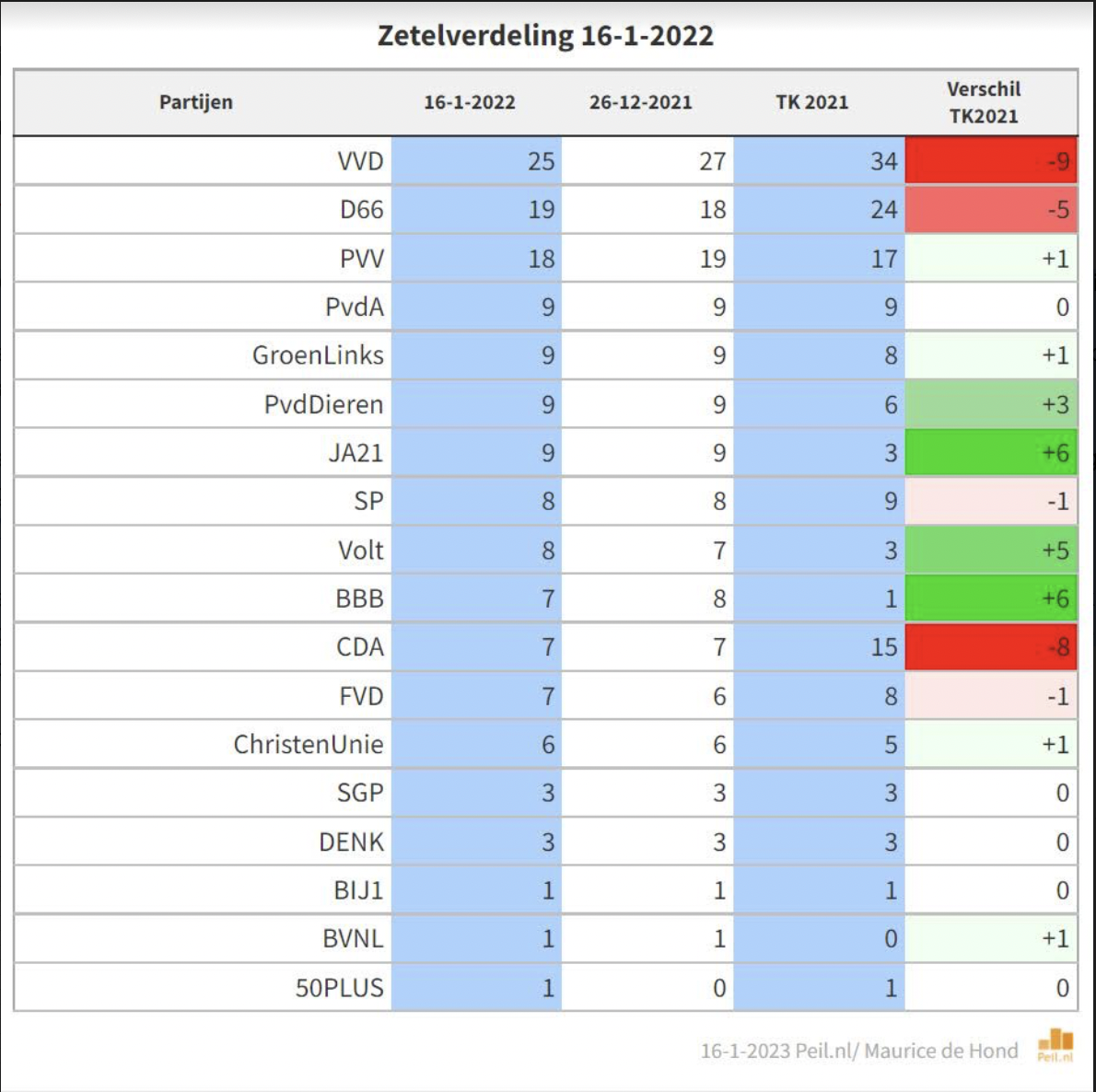This screenshot has height=1092, width=1096.
Task: Select the red -8 cell for CDA
Action: (x=991, y=647)
